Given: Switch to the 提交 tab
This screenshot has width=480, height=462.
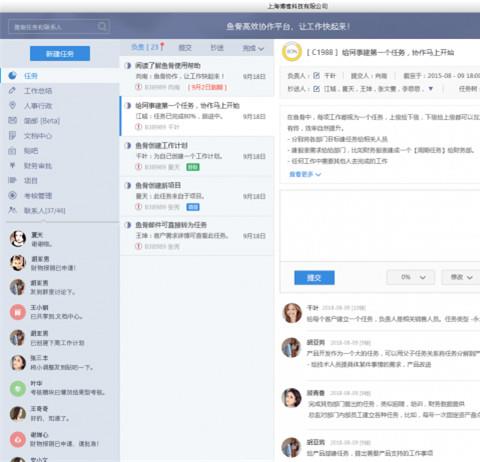Looking at the screenshot, I should 185,48.
